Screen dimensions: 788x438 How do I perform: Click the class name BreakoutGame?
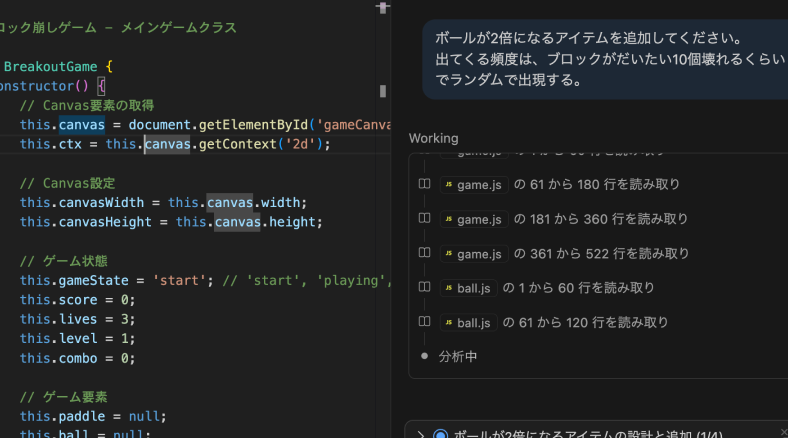click(50, 66)
